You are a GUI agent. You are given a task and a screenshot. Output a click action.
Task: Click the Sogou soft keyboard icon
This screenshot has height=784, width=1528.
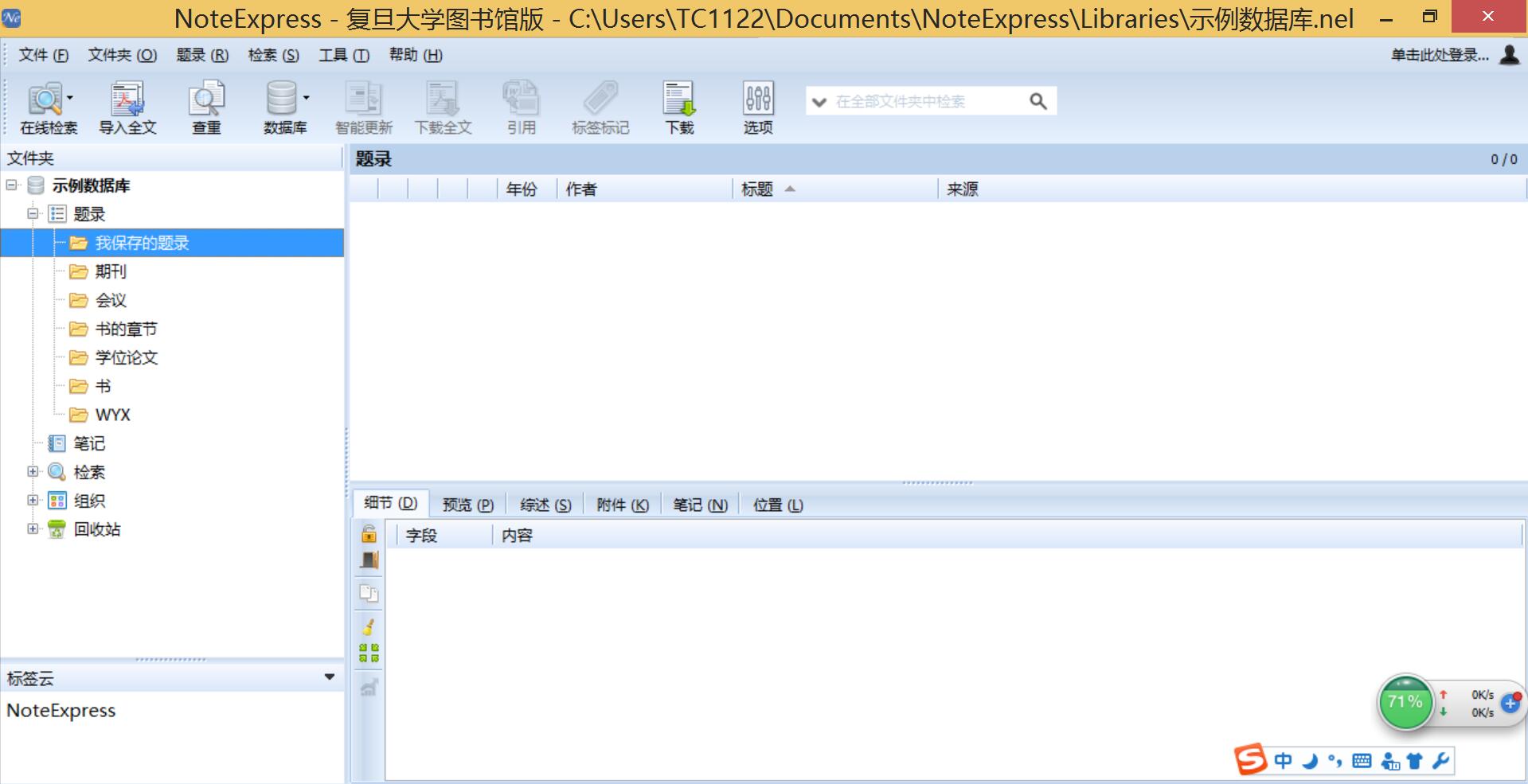pyautogui.click(x=1362, y=761)
